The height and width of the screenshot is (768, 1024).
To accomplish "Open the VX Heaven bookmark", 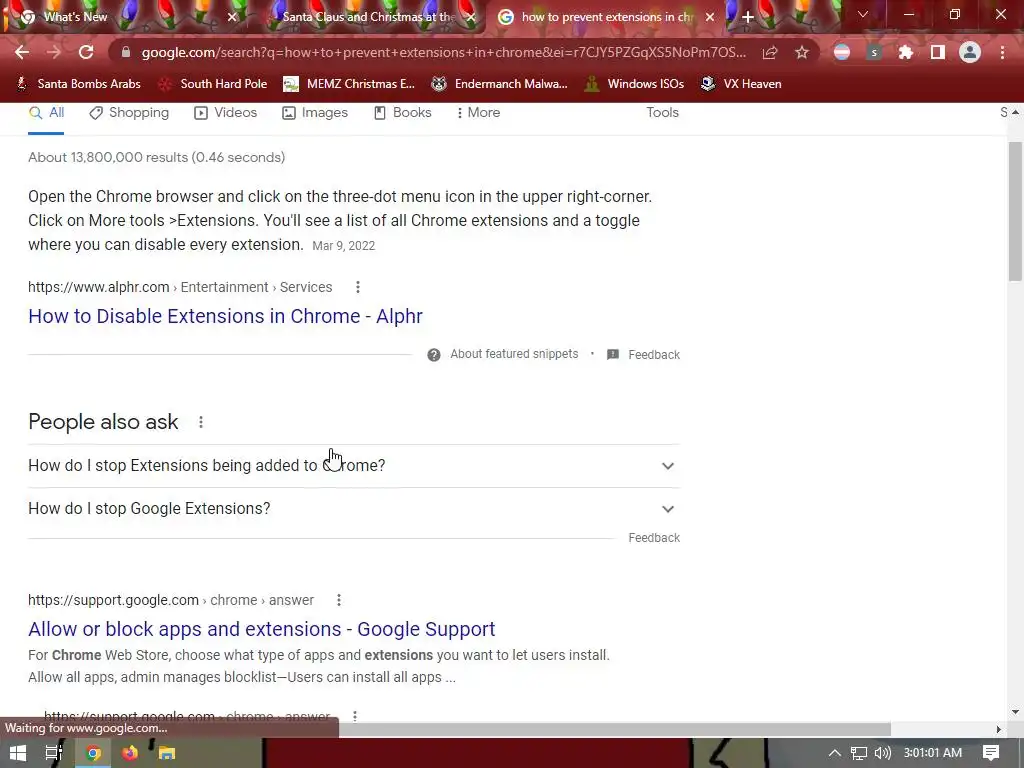I will [x=741, y=84].
